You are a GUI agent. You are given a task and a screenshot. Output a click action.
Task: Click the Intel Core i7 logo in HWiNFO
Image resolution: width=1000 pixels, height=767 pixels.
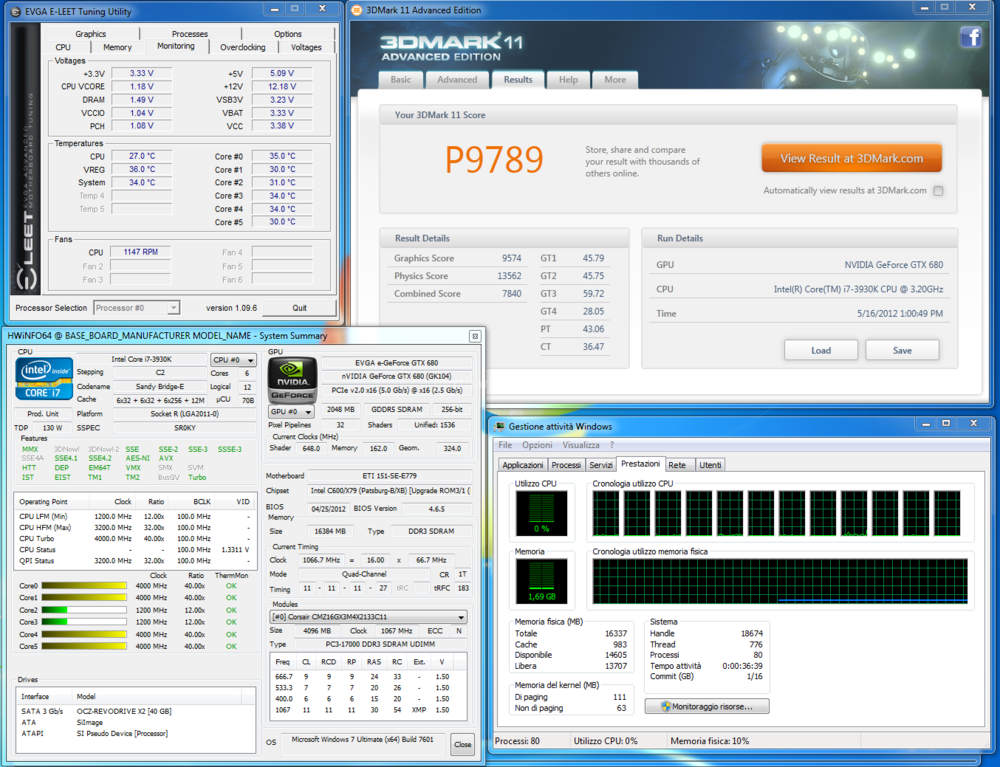pos(43,378)
